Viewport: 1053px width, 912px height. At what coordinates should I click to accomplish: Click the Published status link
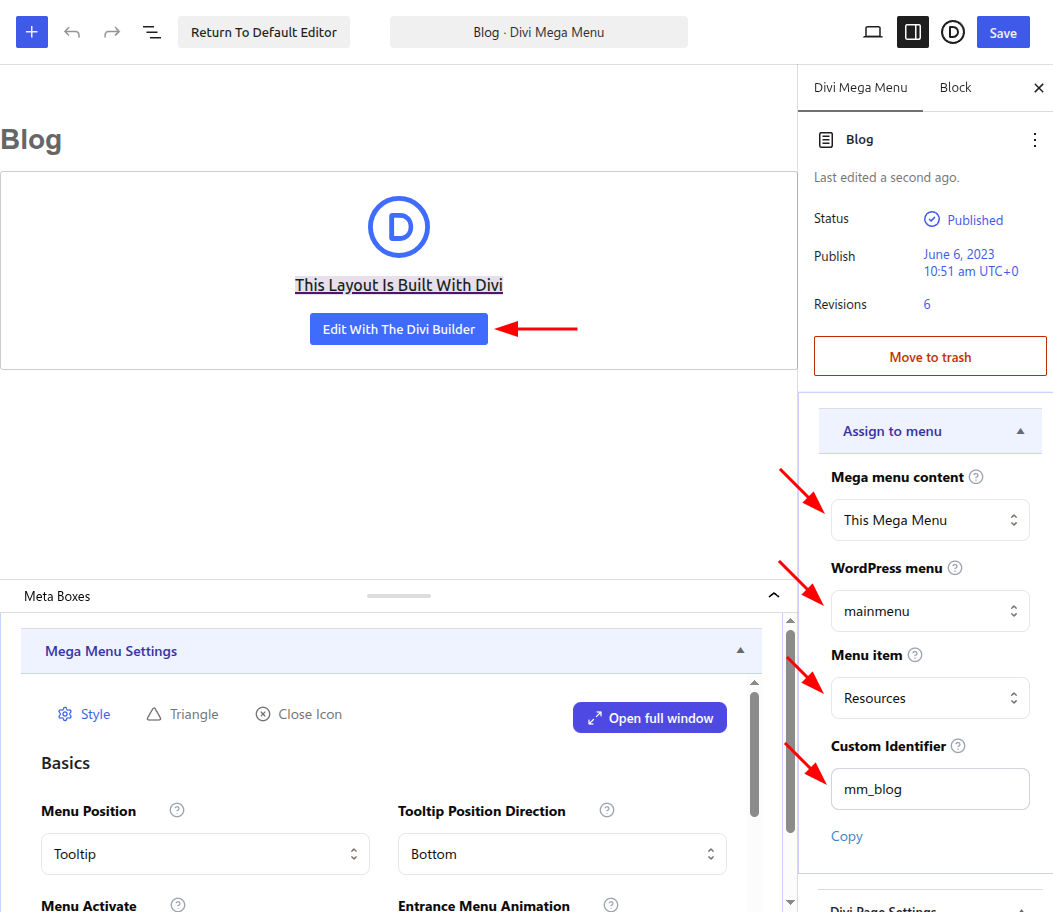pyautogui.click(x=974, y=220)
